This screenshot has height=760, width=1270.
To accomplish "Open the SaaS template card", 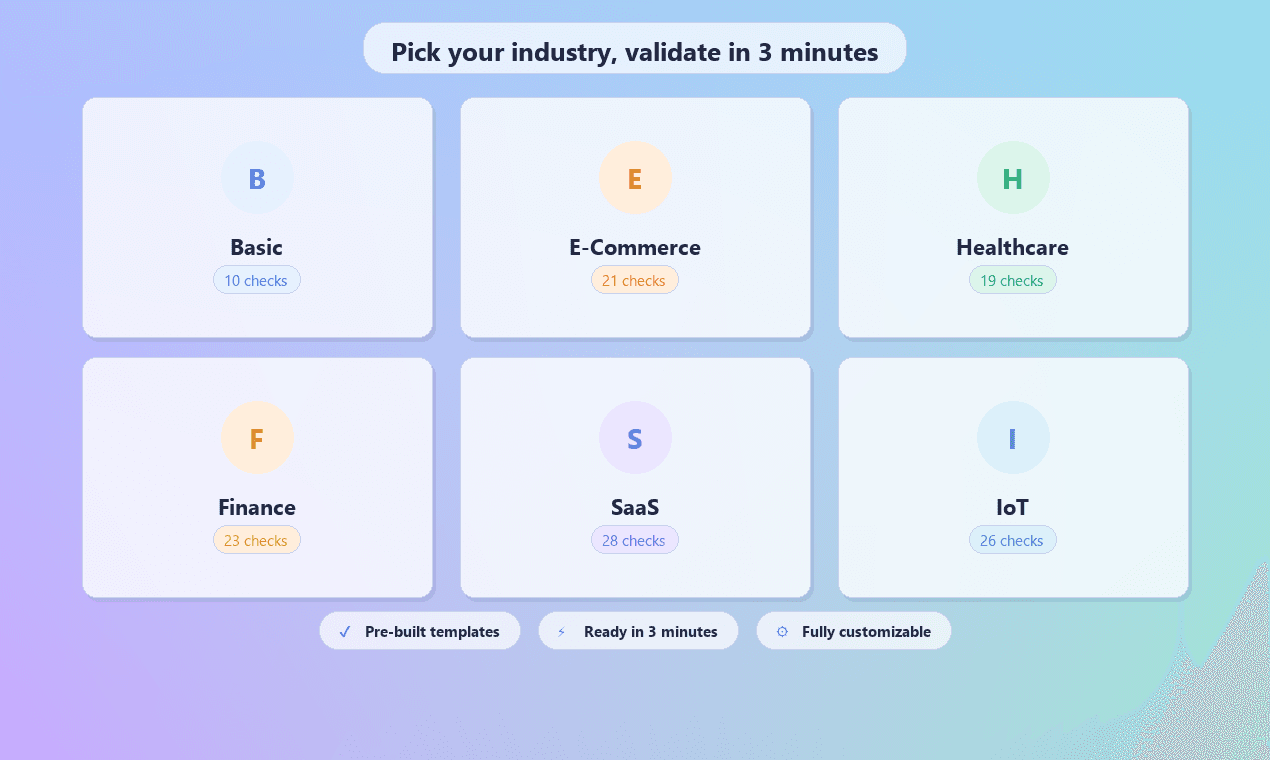I will click(x=635, y=477).
